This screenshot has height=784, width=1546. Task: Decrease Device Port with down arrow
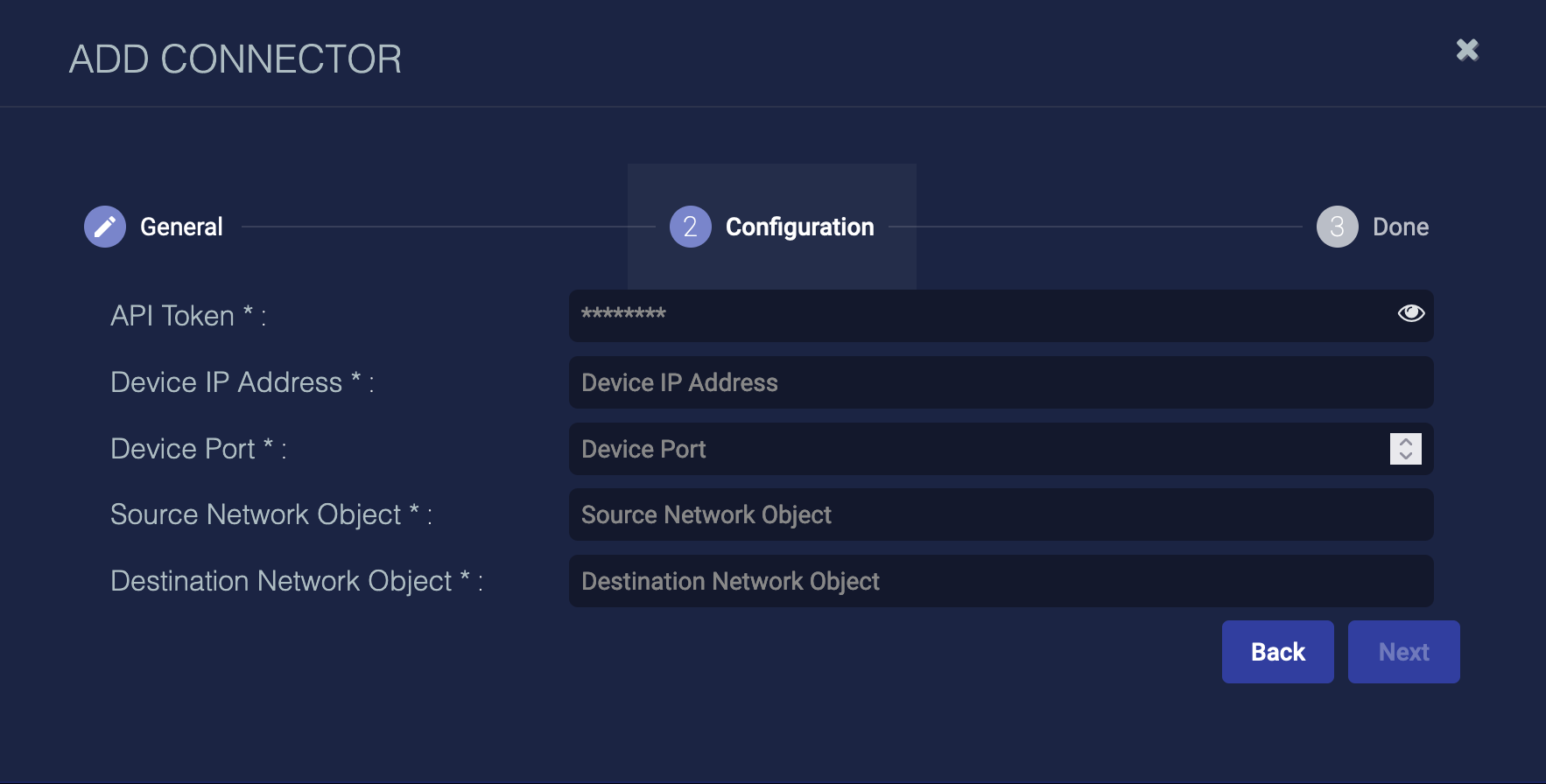(x=1406, y=456)
